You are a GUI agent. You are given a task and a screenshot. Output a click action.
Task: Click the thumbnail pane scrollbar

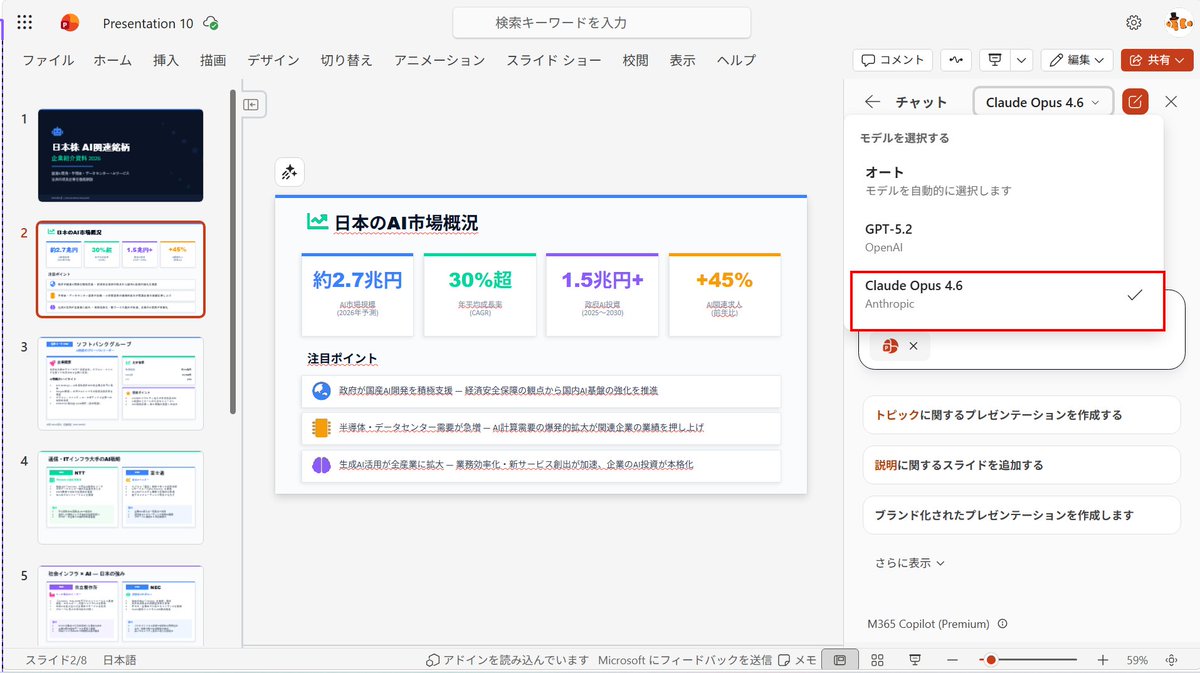233,250
